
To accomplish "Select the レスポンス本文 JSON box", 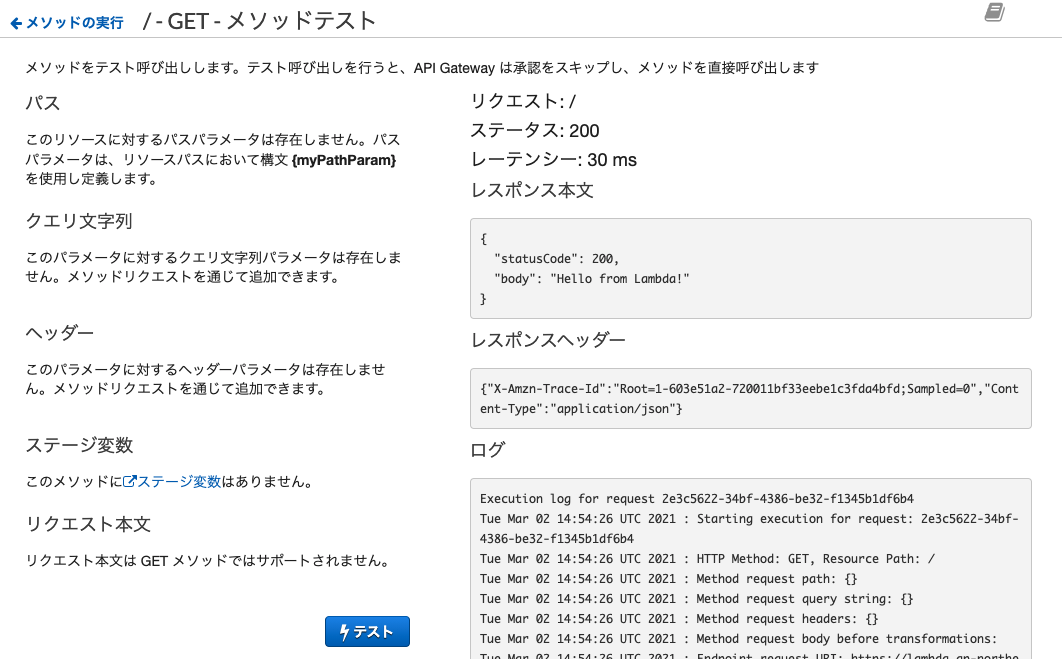I will click(750, 268).
